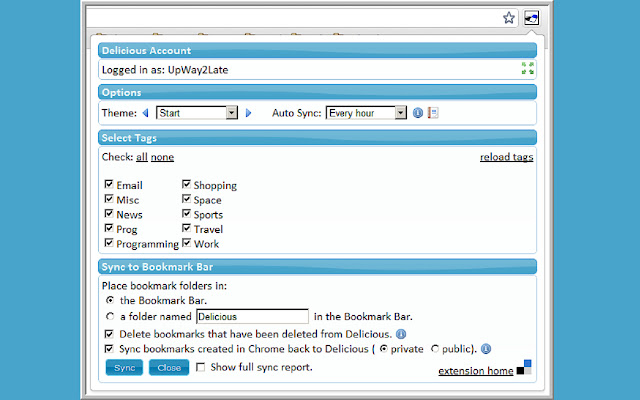
Task: Click the Delicious Account section header
Action: (318, 50)
